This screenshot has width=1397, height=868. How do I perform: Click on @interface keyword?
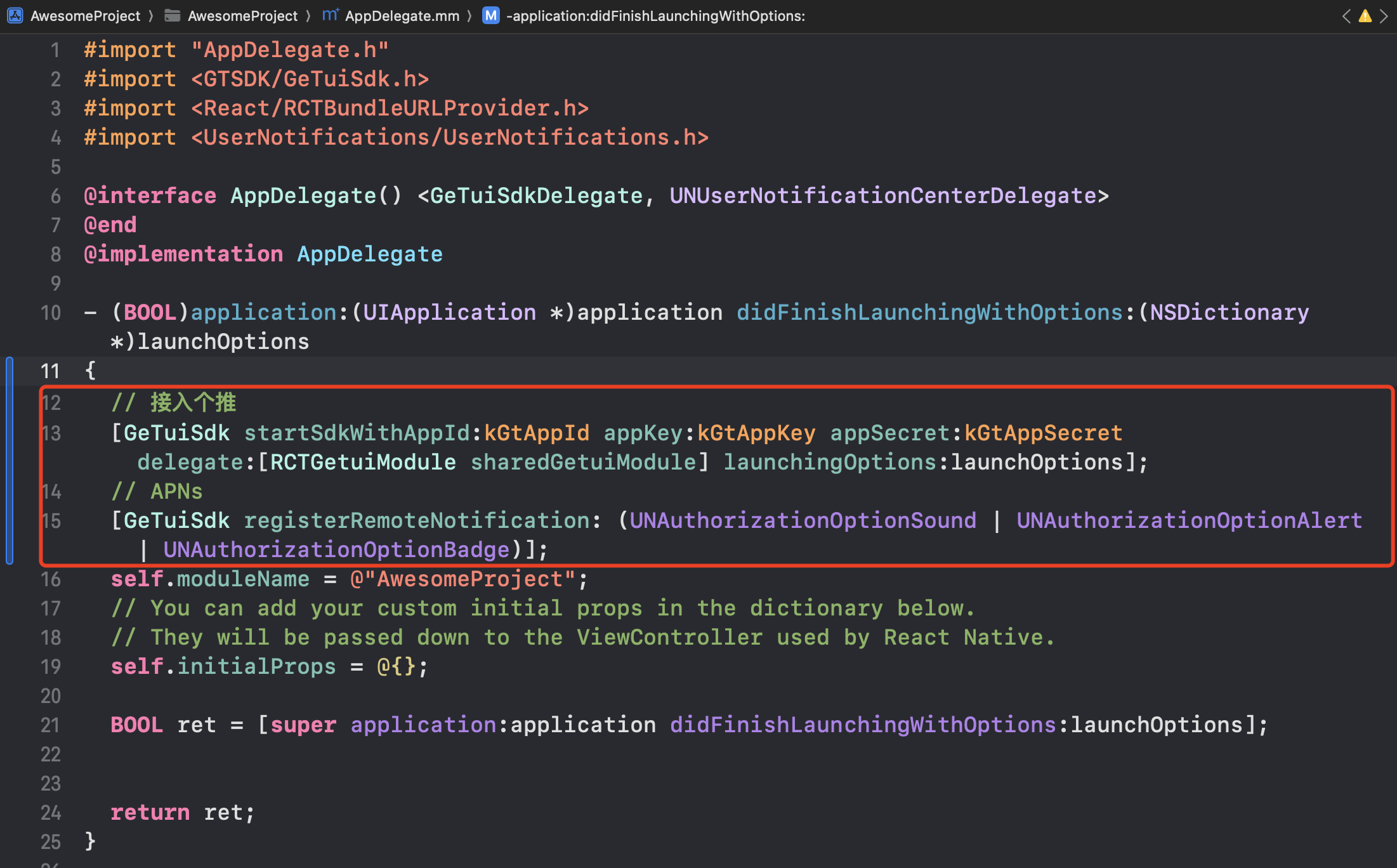[x=150, y=195]
